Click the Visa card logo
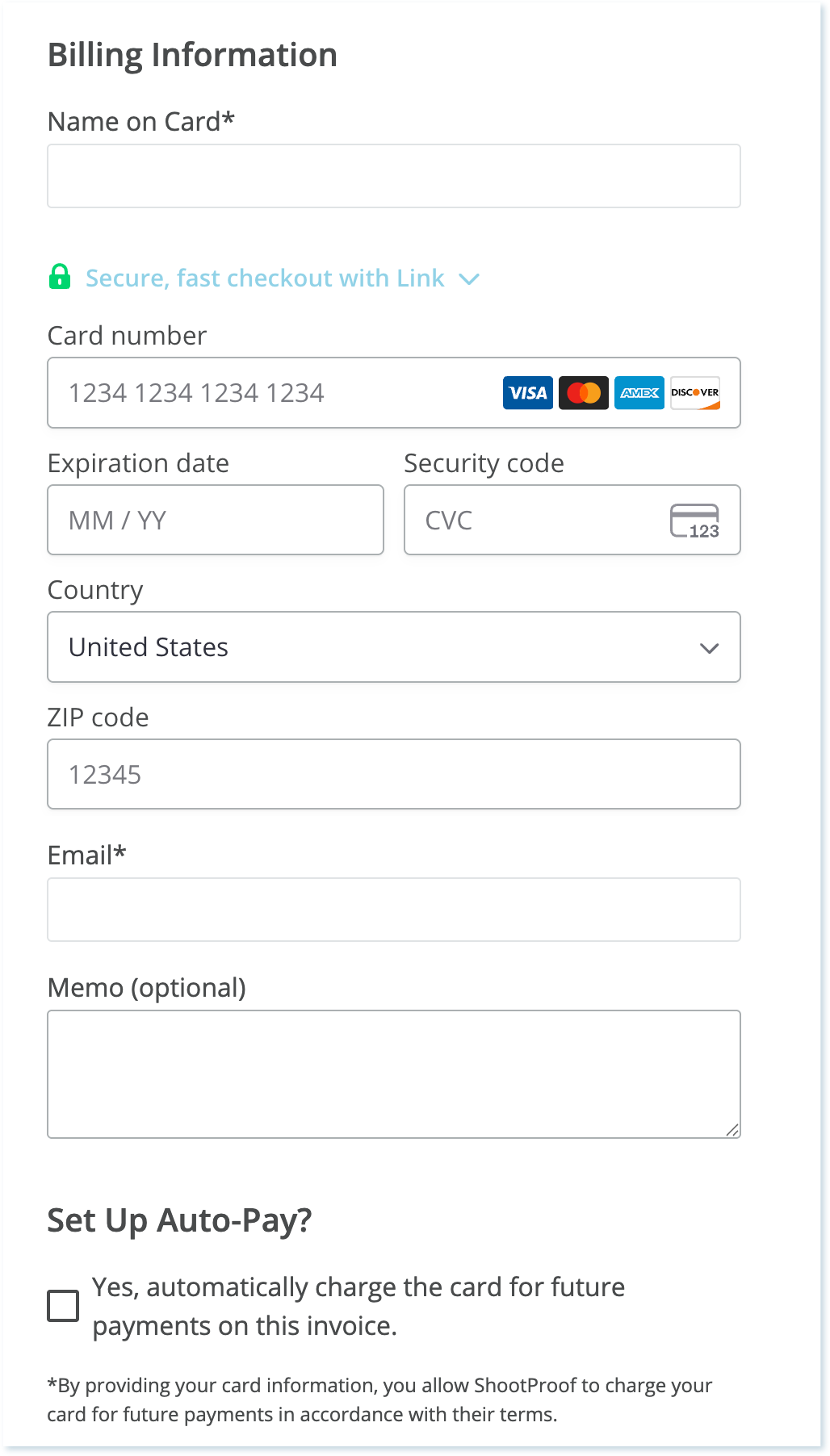Screen dimensions: 830x1456 point(528,393)
